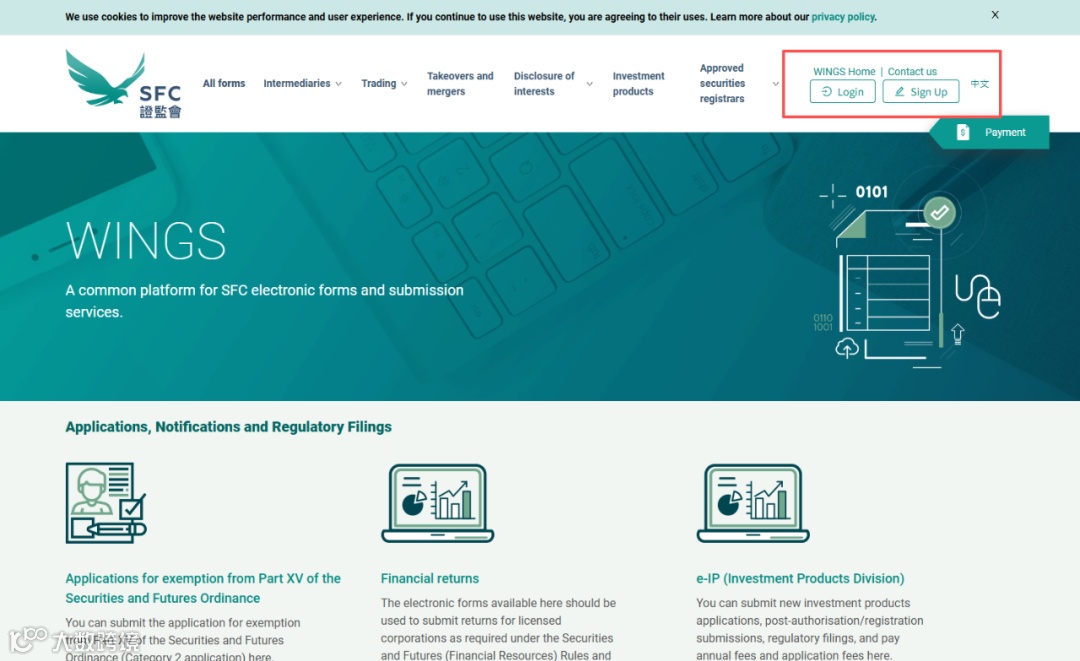Viewport: 1080px width, 661px height.
Task: Expand the Intermediaries dropdown chevron
Action: click(x=338, y=84)
